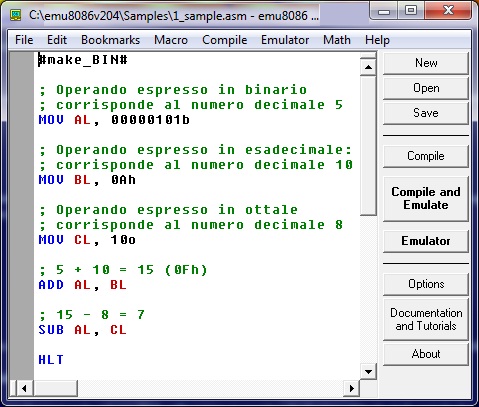Viewport: 479px width, 407px height.
Task: Open the Emulator menu
Action: (x=285, y=40)
